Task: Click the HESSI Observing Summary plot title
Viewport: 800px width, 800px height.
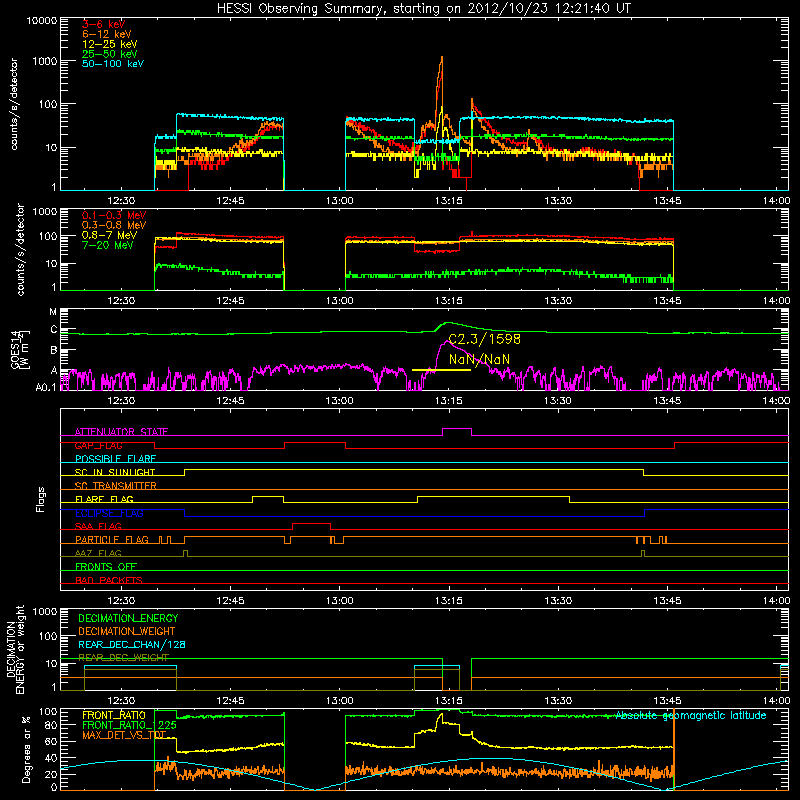Action: 423,9
